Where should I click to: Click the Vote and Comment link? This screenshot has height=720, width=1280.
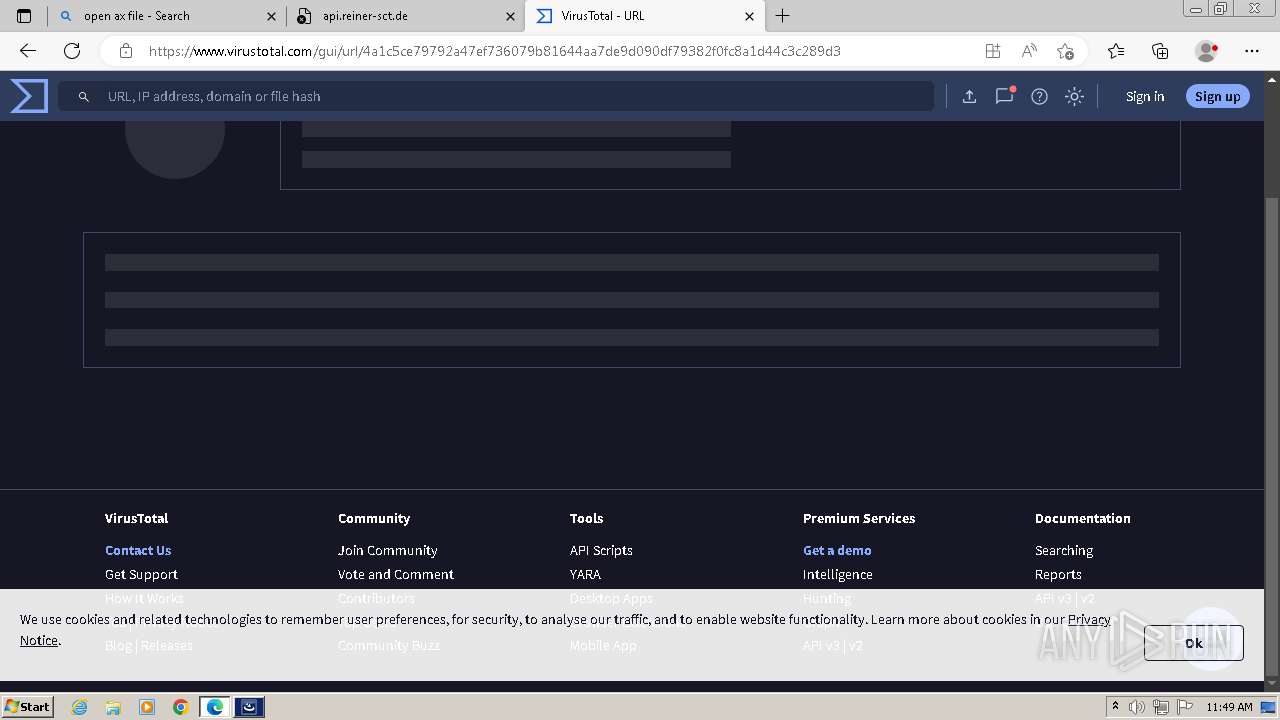point(395,574)
